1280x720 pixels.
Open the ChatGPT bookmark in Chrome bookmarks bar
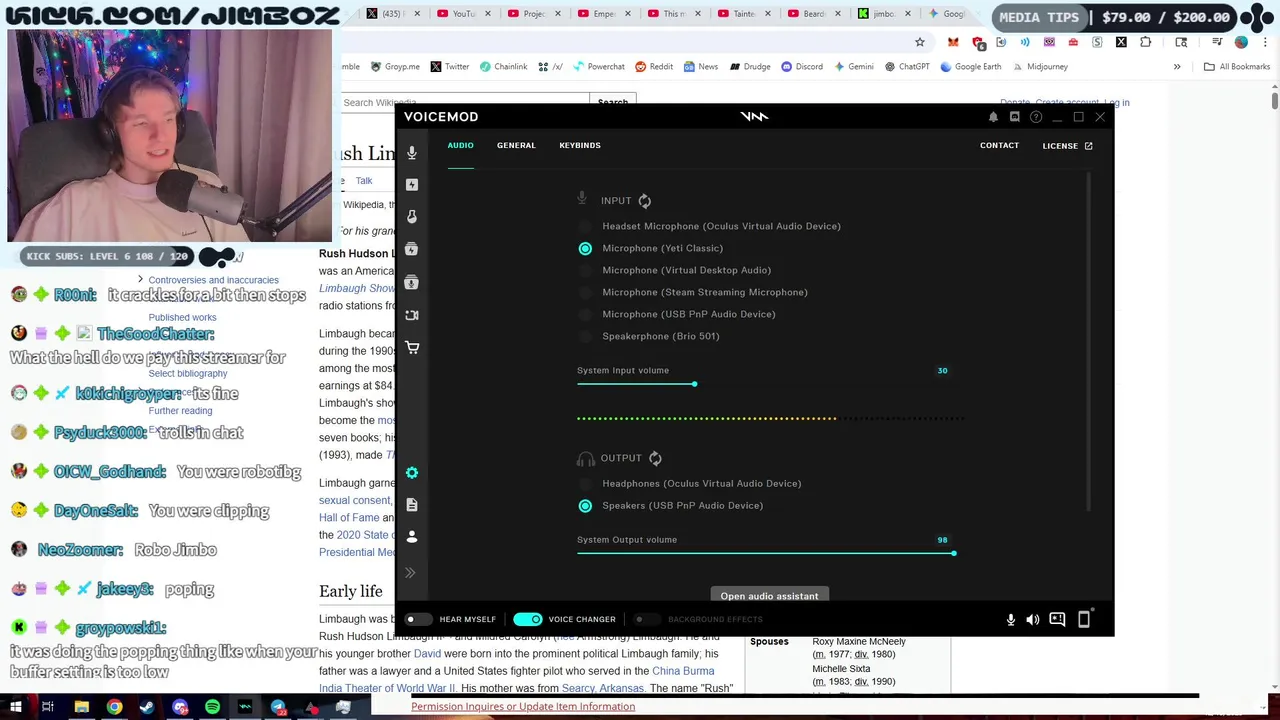pos(907,67)
